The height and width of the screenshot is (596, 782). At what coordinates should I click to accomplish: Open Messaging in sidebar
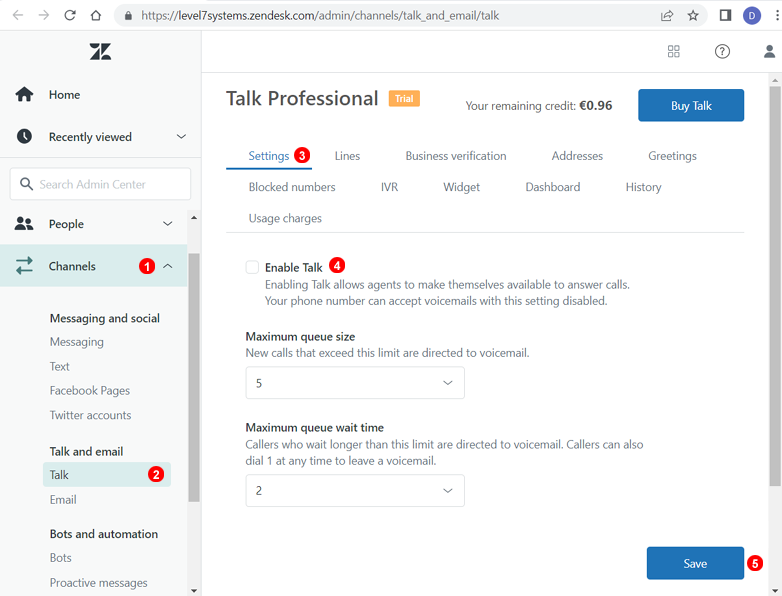point(77,342)
